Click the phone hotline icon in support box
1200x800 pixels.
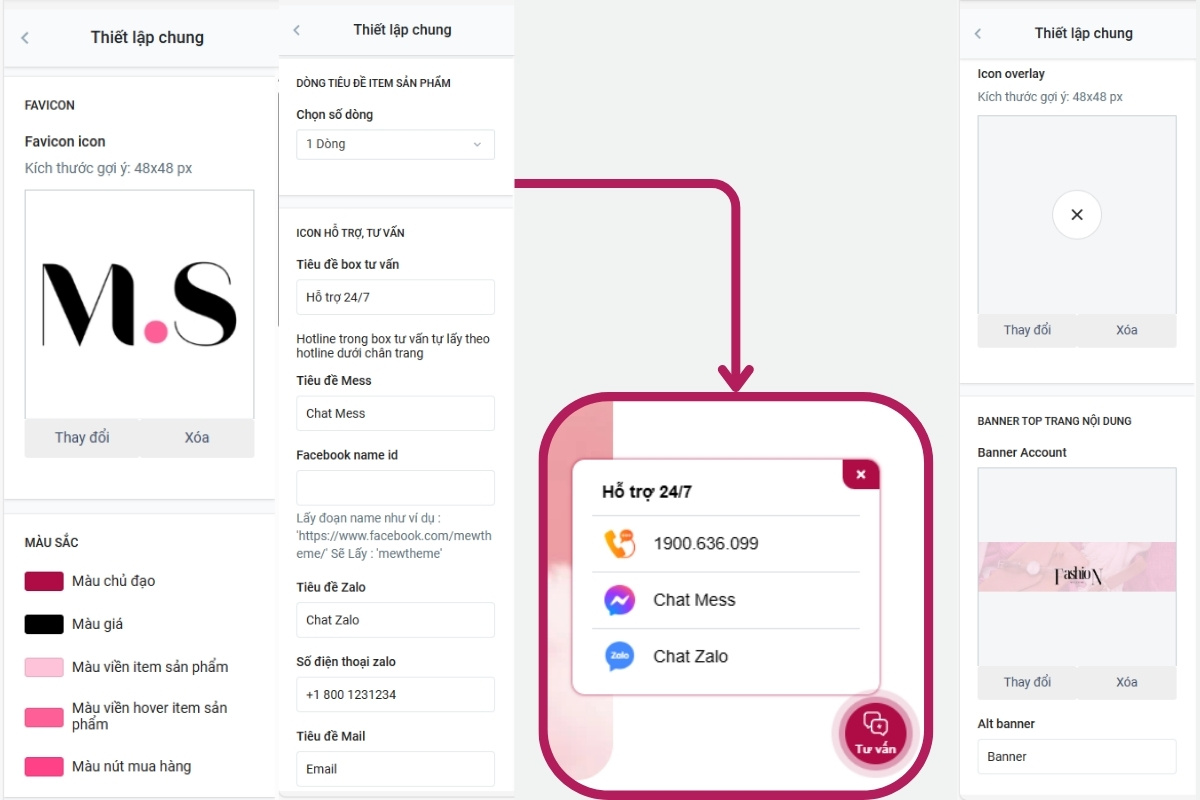(620, 544)
